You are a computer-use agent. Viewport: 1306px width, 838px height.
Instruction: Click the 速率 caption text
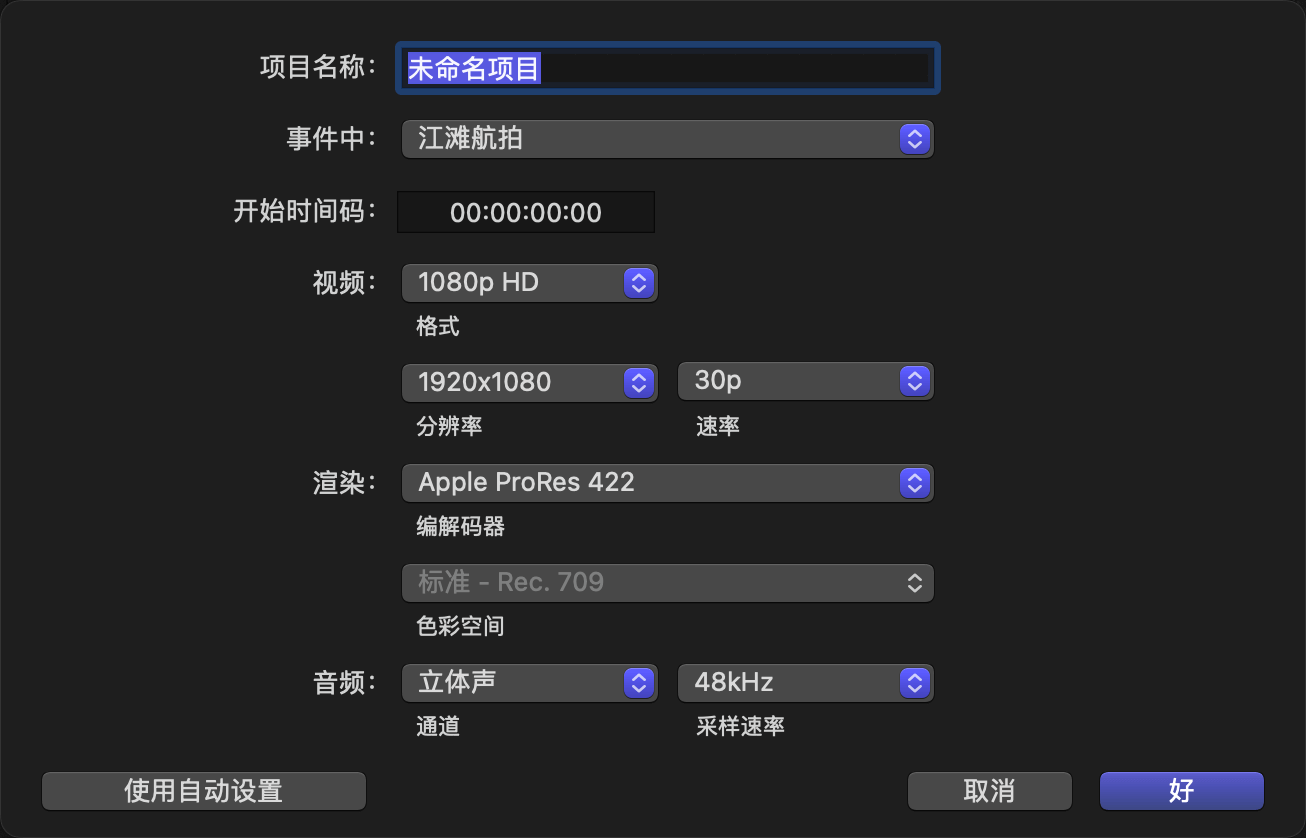[x=718, y=426]
